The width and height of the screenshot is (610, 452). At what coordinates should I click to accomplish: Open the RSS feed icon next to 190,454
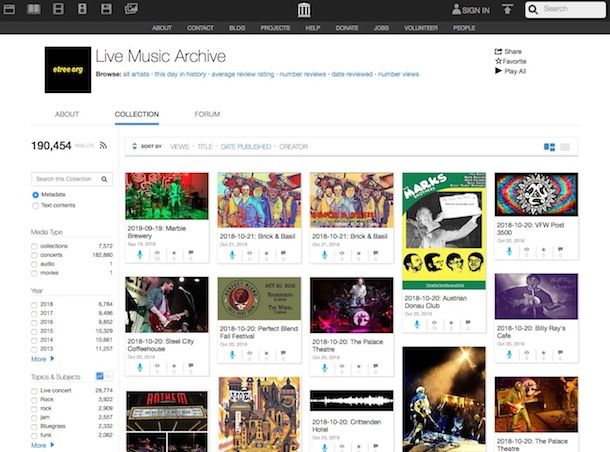coord(103,145)
